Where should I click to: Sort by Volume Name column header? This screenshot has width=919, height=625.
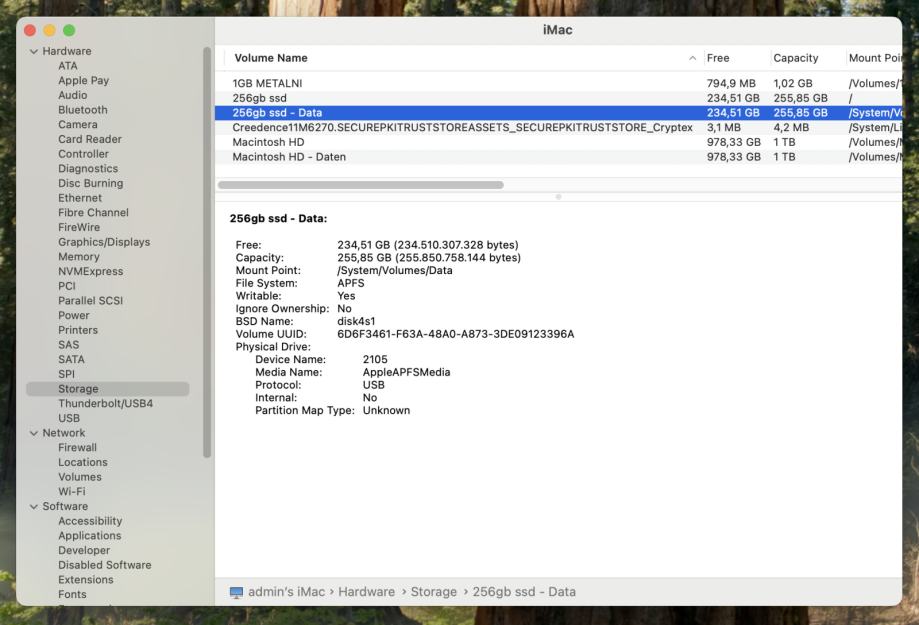tap(271, 58)
